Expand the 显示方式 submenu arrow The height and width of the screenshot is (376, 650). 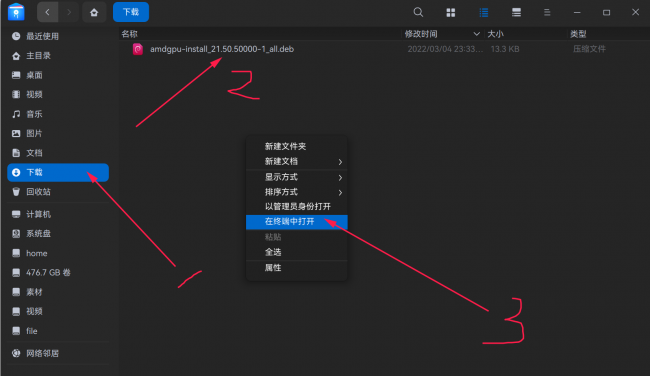point(340,177)
